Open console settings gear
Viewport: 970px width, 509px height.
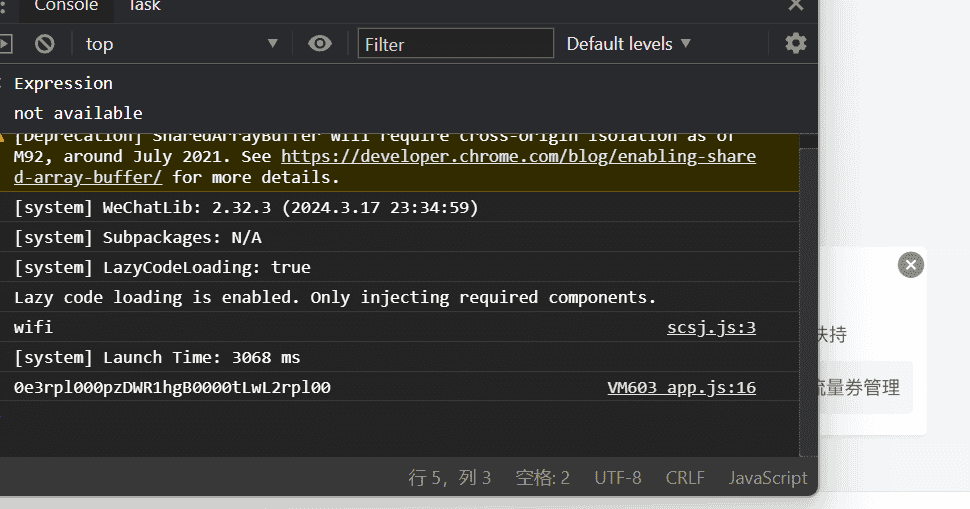[x=795, y=43]
